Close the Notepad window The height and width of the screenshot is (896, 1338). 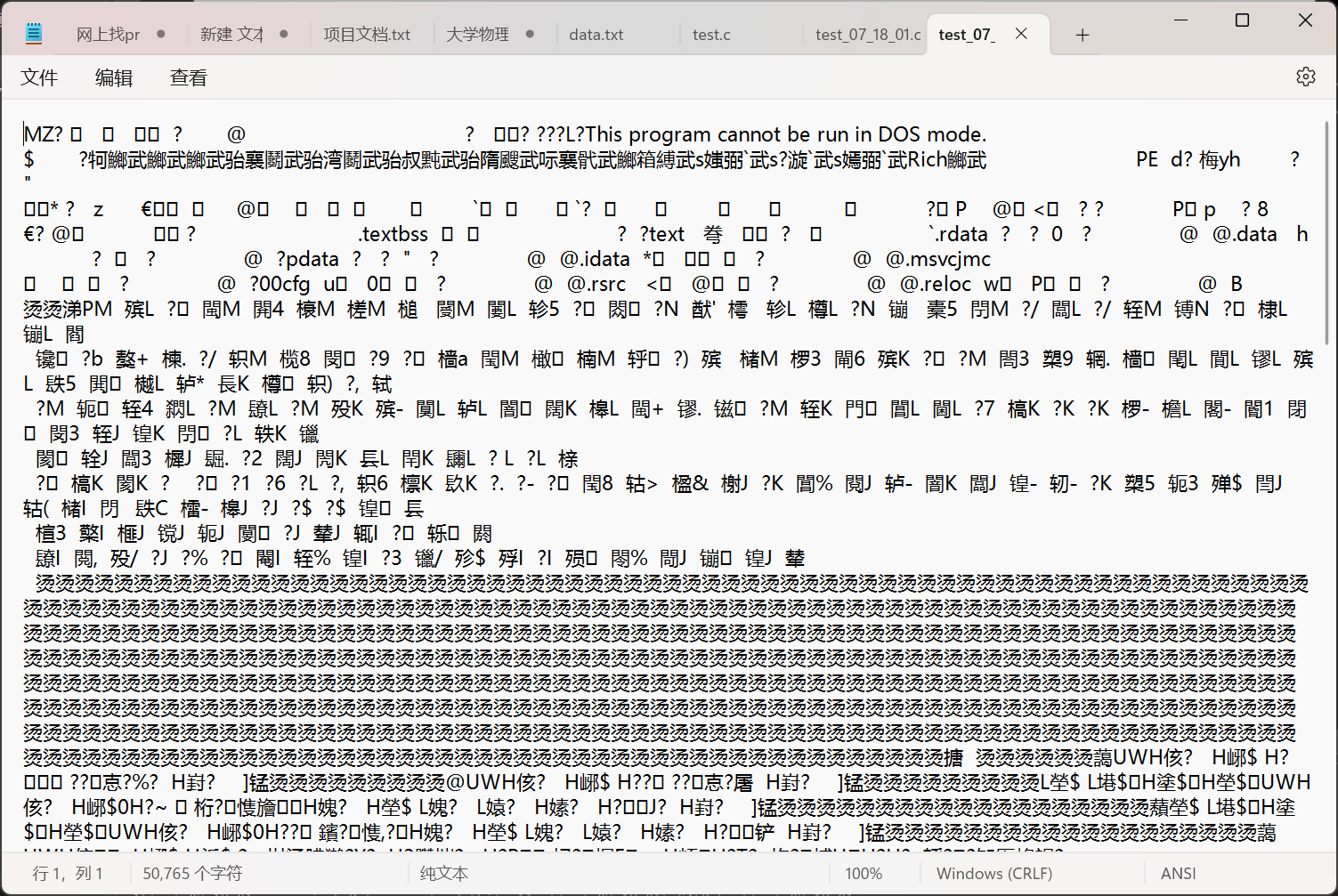(1305, 20)
